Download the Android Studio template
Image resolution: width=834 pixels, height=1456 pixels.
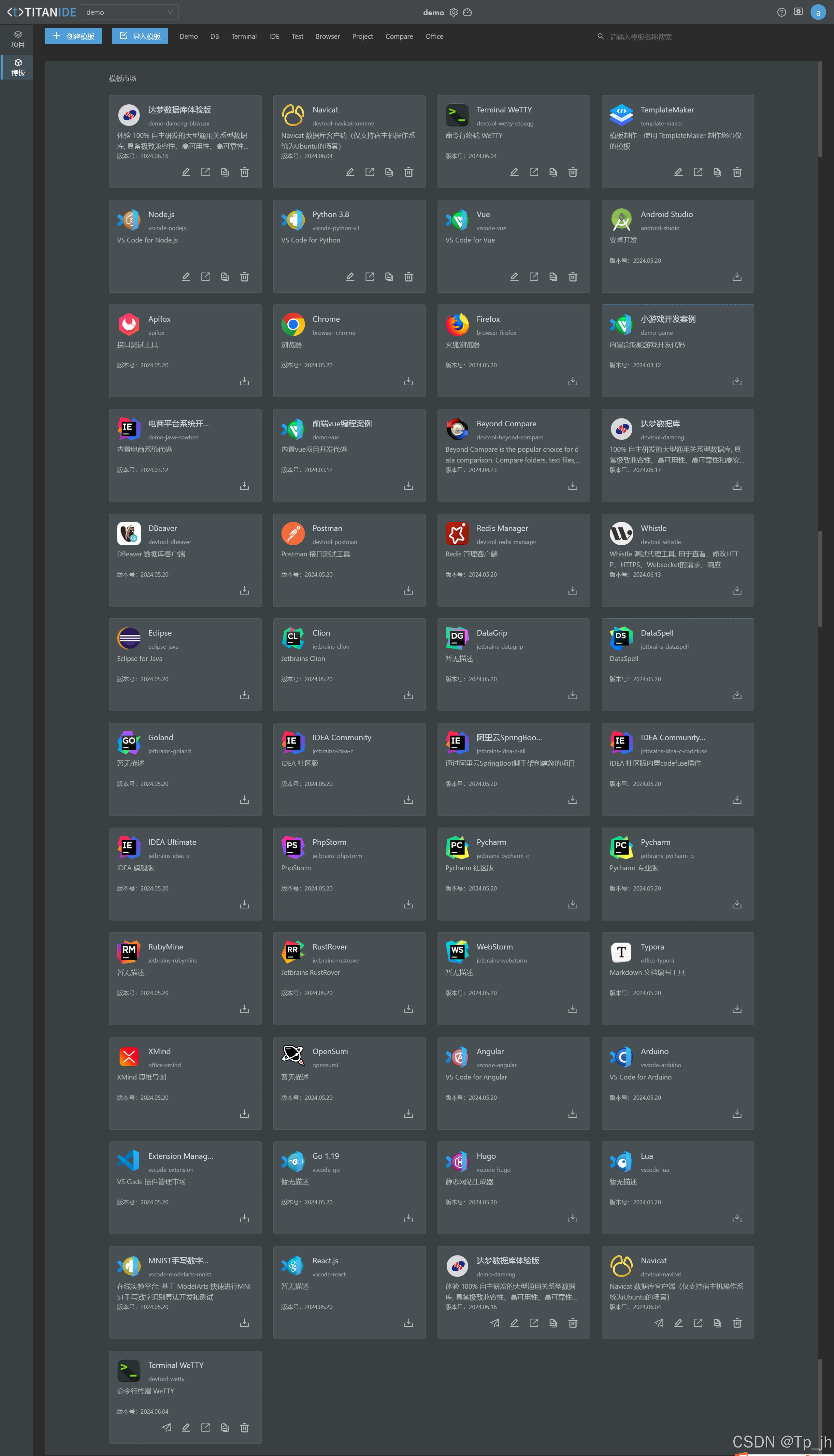coord(737,277)
